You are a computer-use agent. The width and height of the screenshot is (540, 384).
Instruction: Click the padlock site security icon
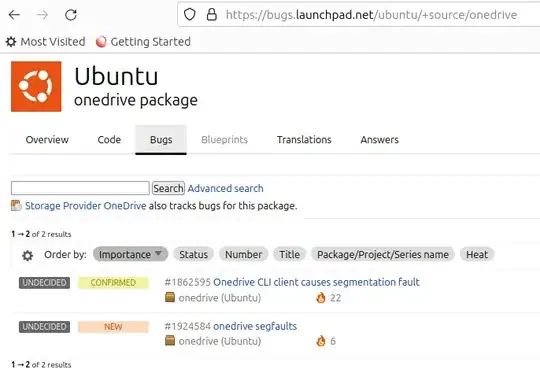click(x=211, y=14)
